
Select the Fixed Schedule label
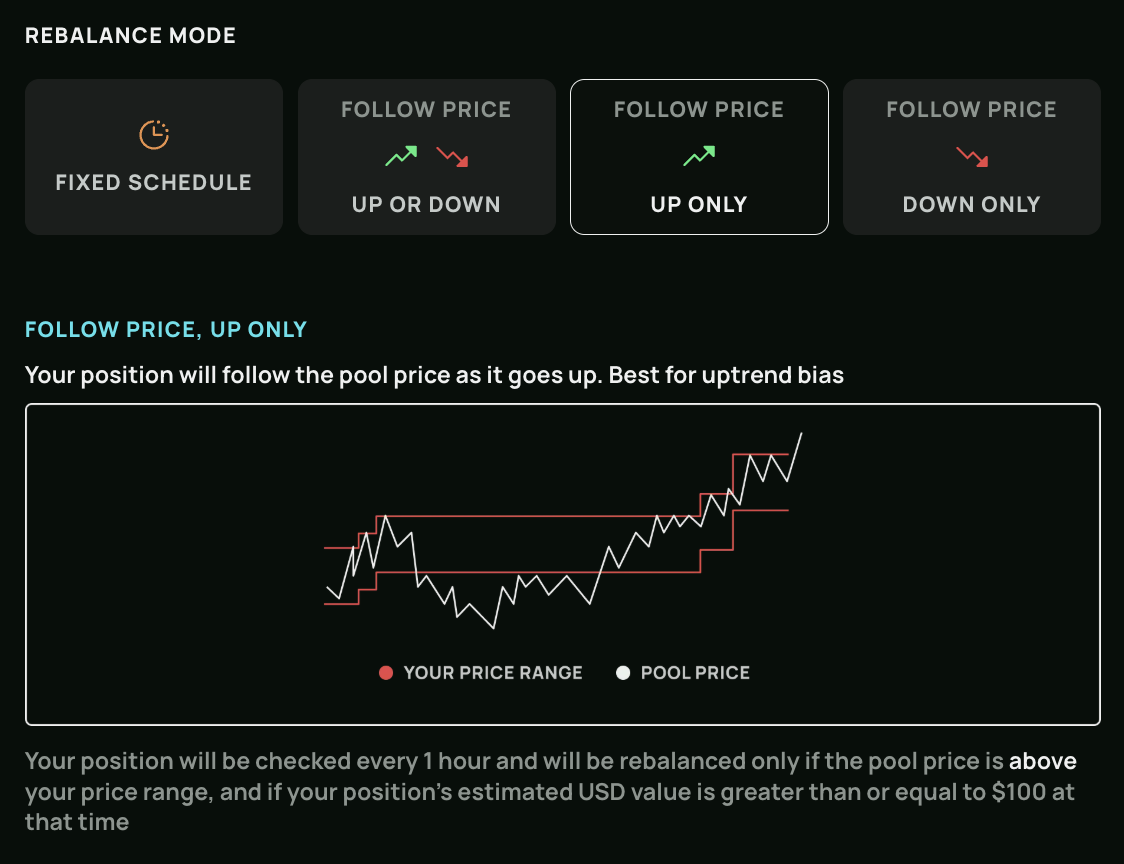(154, 183)
